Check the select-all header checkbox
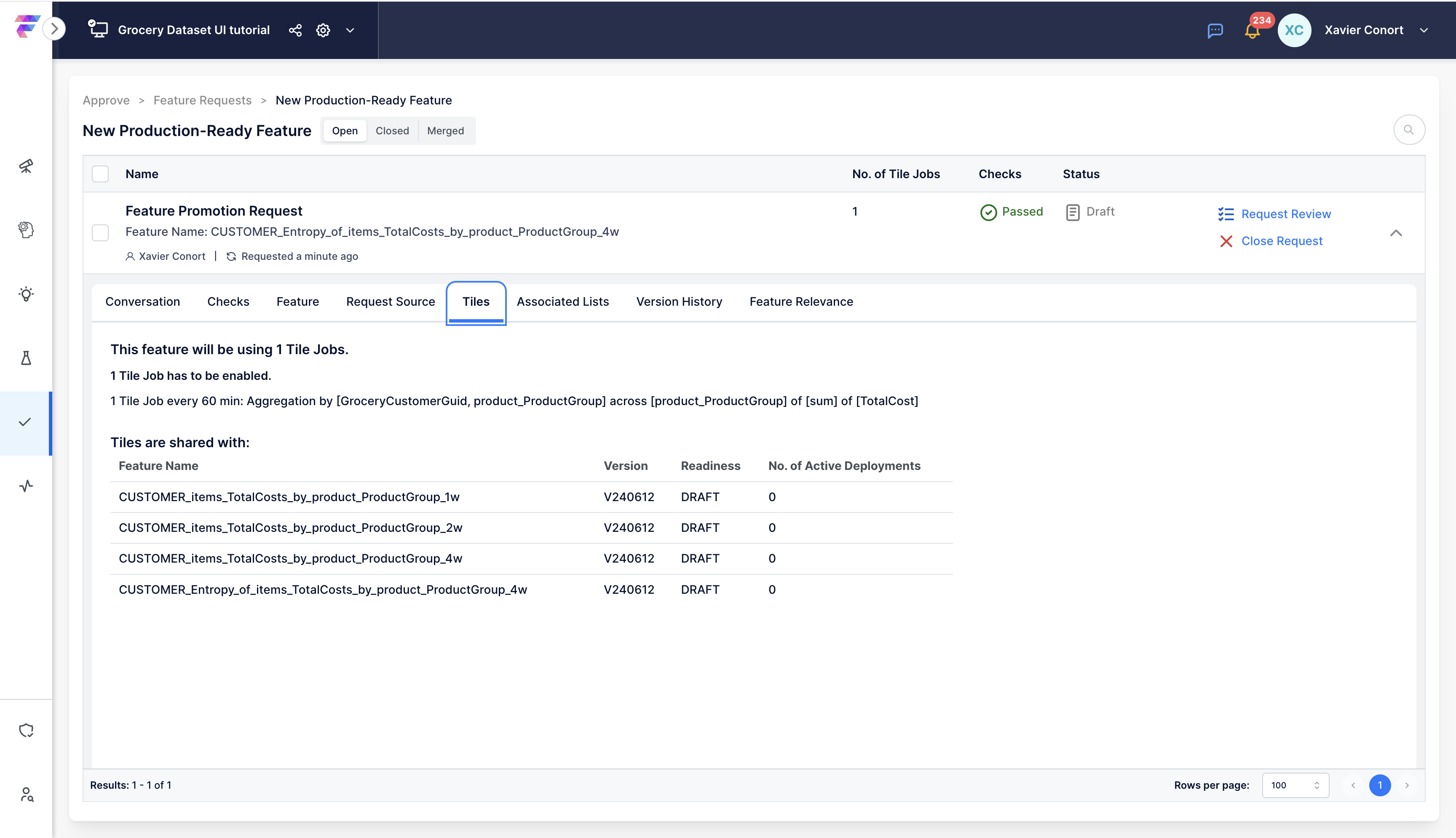This screenshot has height=838, width=1456. pyautogui.click(x=100, y=174)
